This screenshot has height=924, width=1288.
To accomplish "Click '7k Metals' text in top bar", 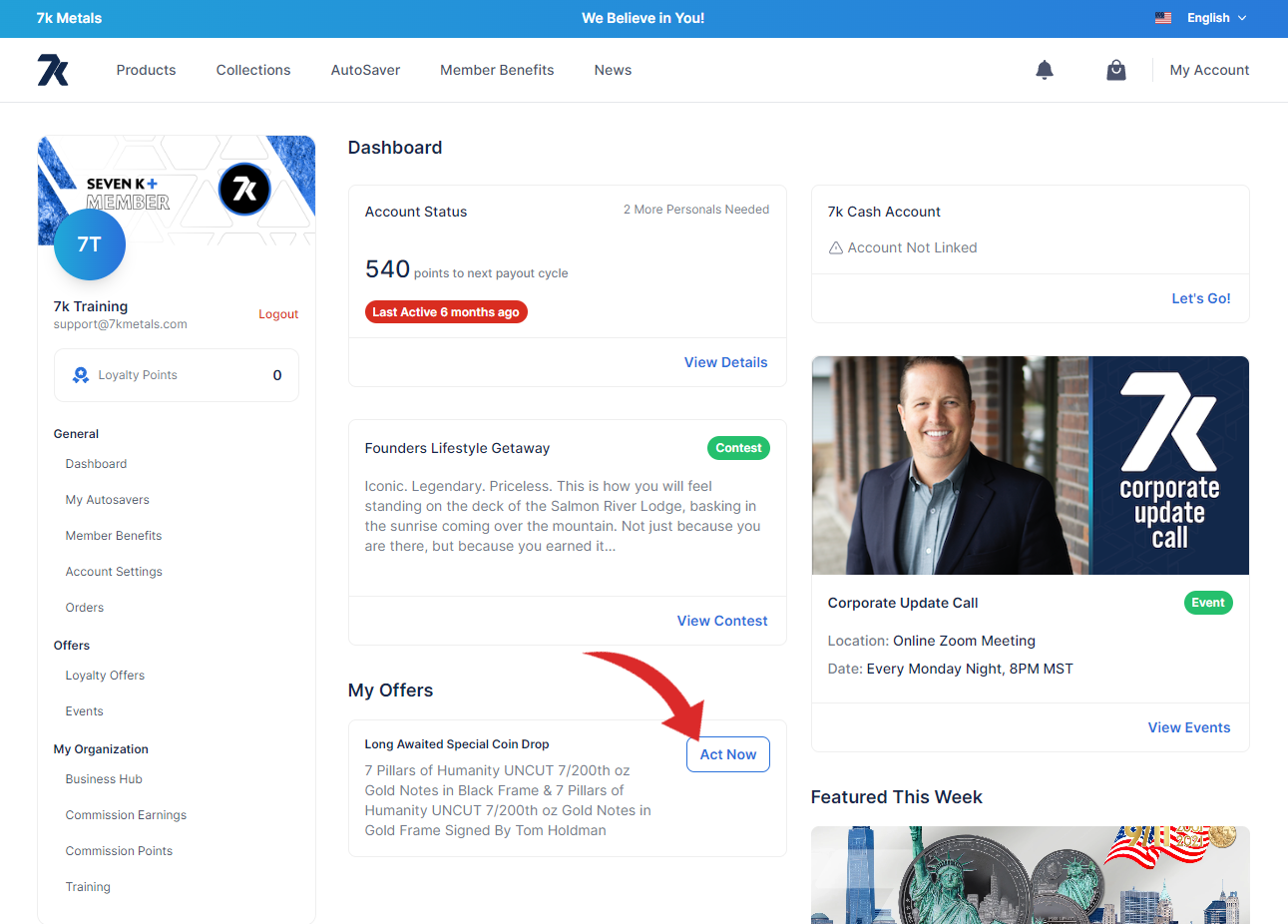I will pos(69,18).
